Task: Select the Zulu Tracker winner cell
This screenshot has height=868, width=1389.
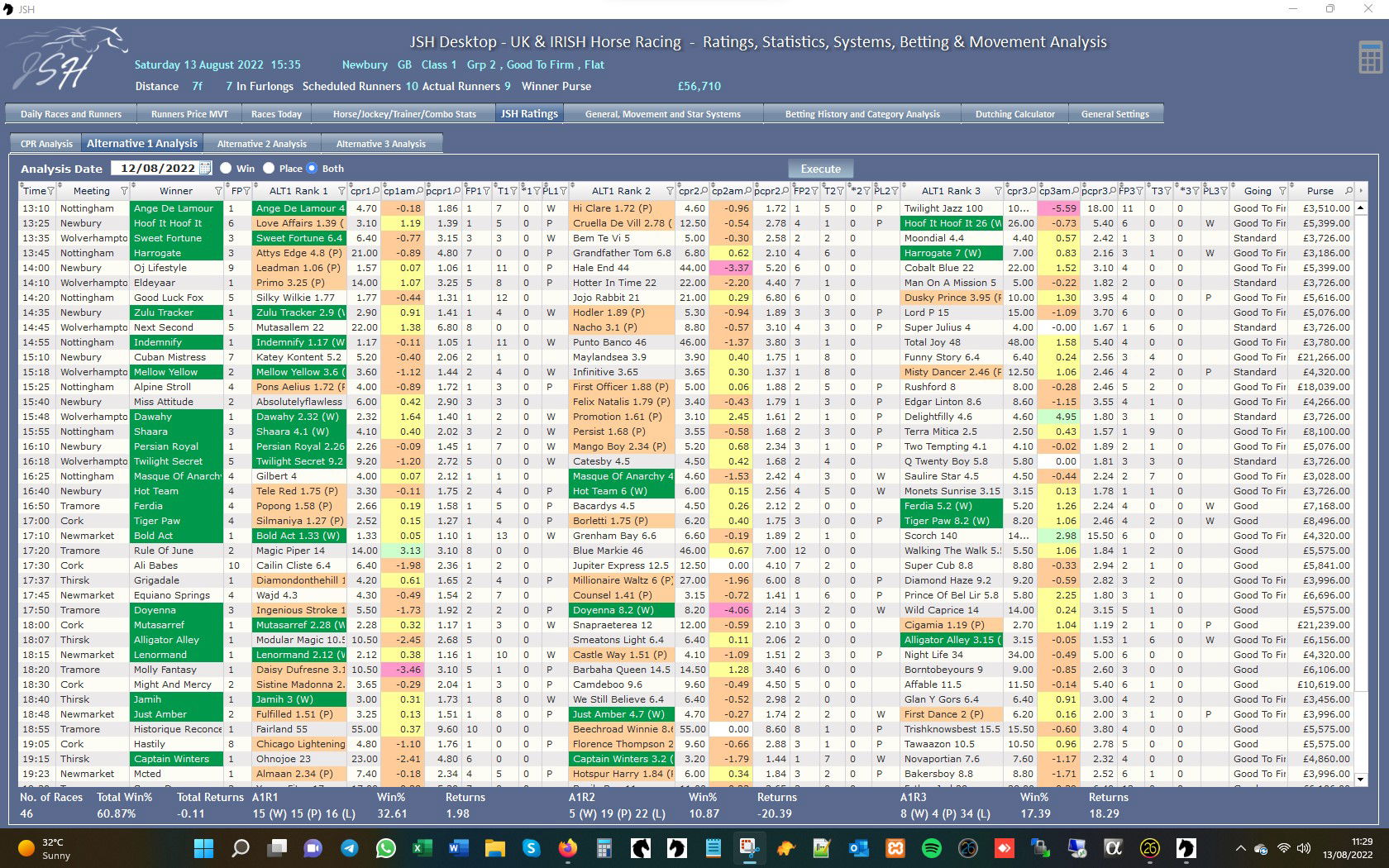Action: [176, 312]
